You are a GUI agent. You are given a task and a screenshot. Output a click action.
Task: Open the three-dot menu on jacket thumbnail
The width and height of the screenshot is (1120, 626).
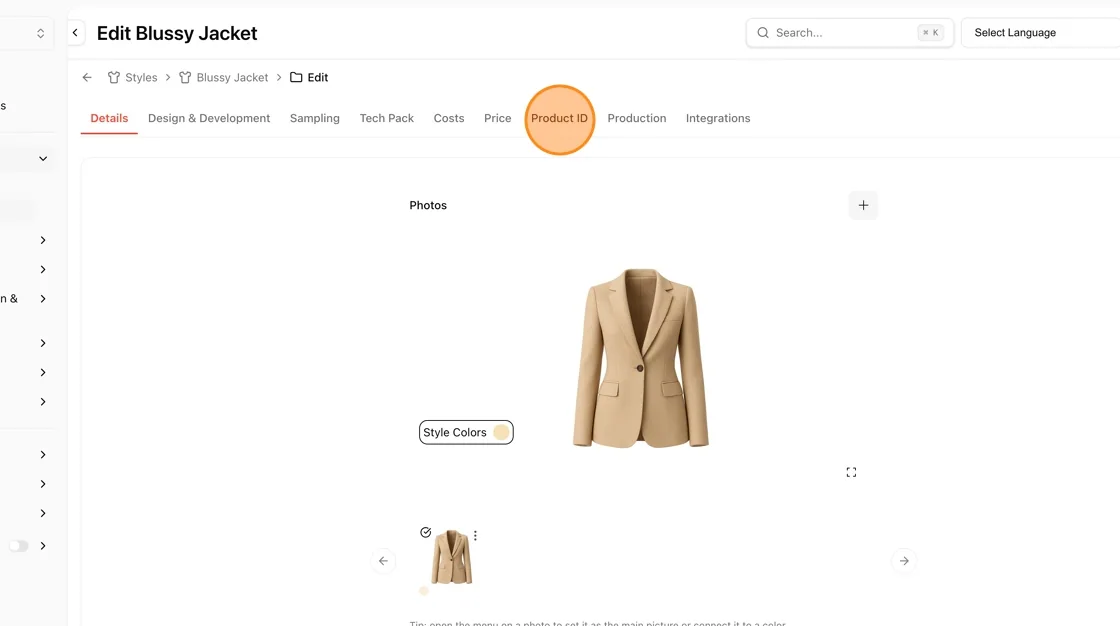(x=475, y=535)
